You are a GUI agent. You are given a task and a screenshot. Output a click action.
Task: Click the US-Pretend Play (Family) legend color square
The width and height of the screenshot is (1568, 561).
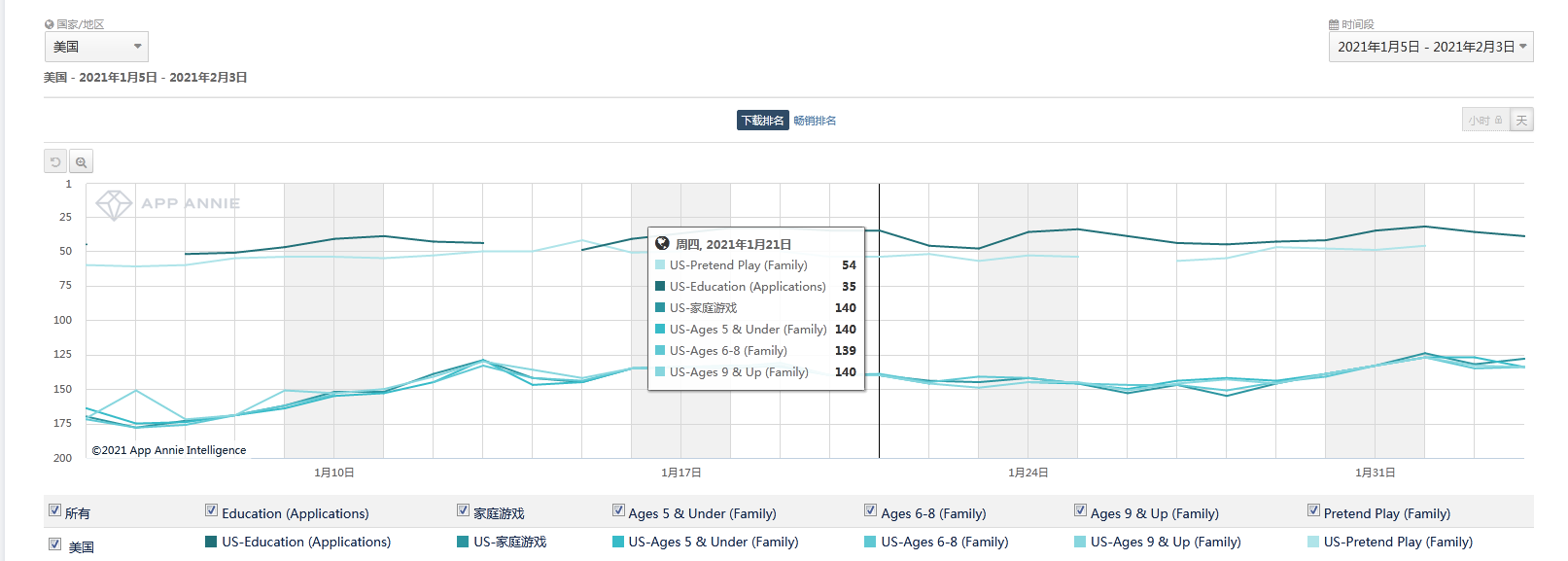tap(1313, 542)
